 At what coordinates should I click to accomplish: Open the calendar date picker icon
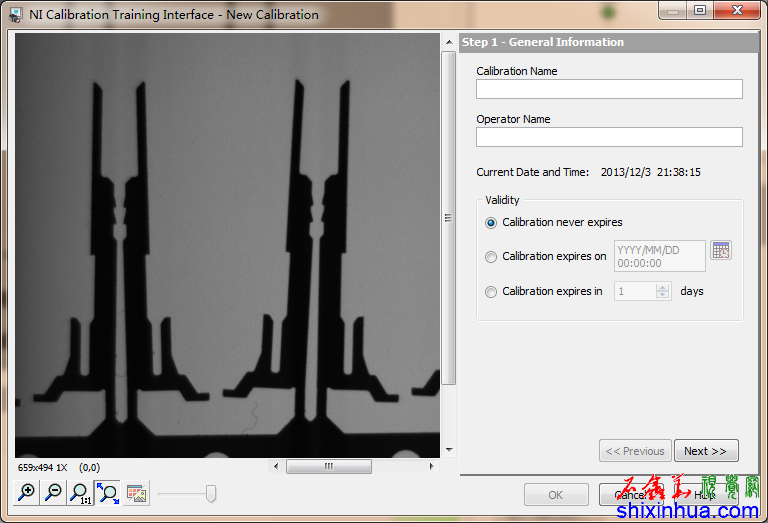[x=721, y=250]
